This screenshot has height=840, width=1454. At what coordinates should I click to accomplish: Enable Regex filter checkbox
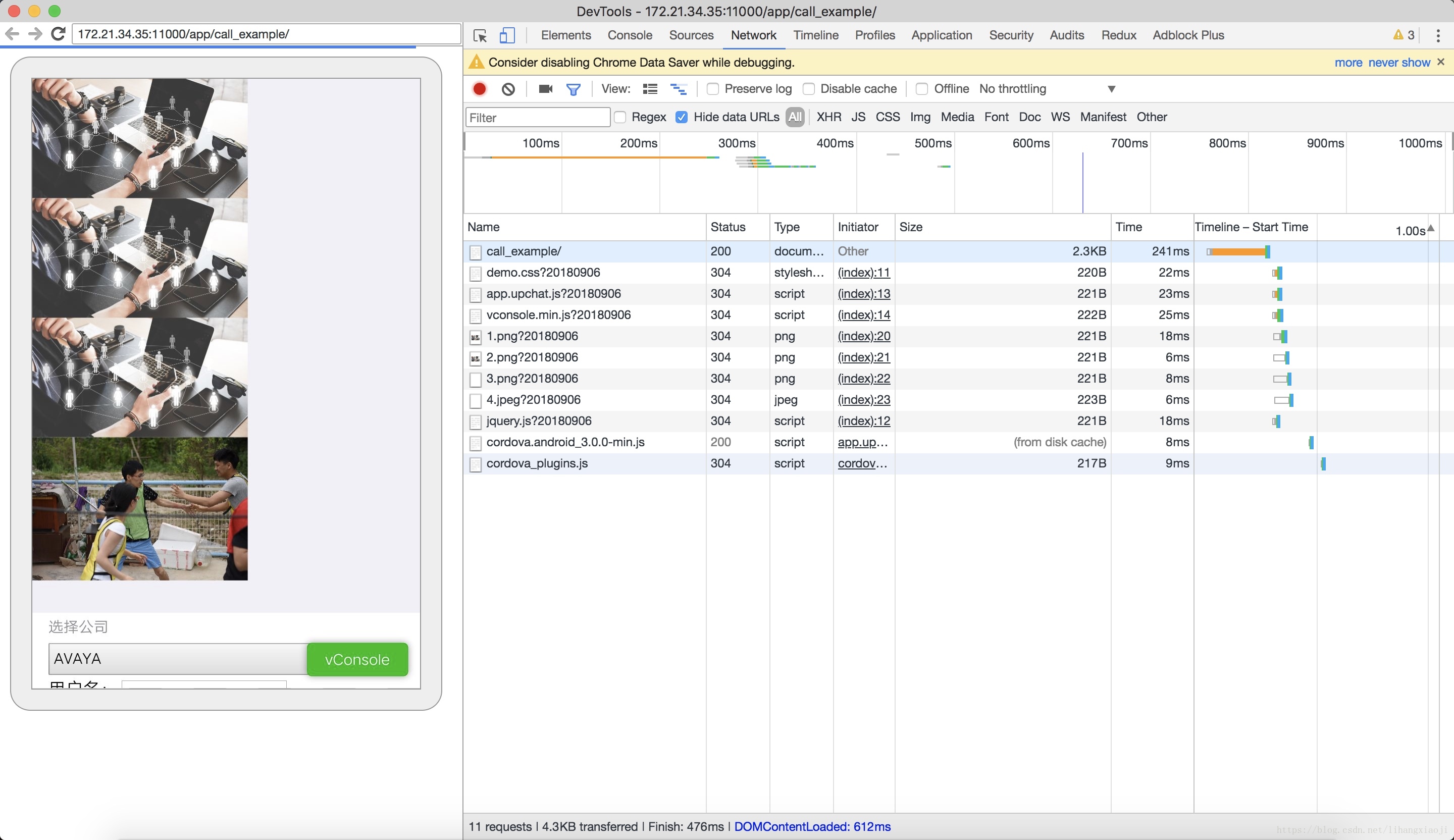click(620, 117)
